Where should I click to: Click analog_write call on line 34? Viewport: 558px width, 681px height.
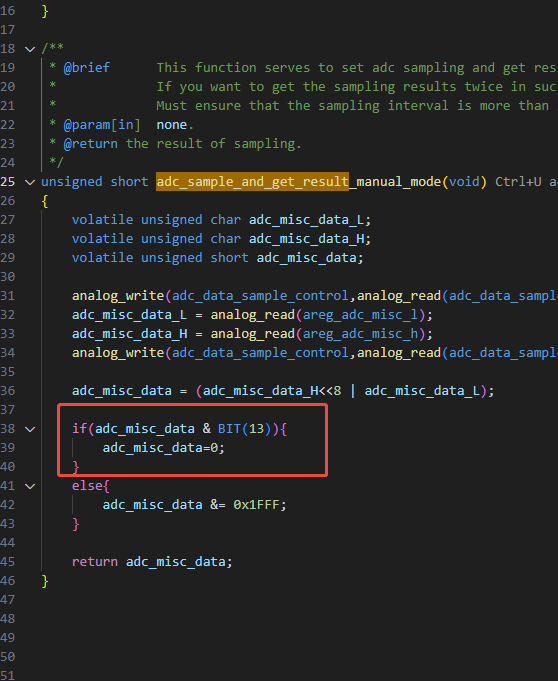[x=118, y=353]
